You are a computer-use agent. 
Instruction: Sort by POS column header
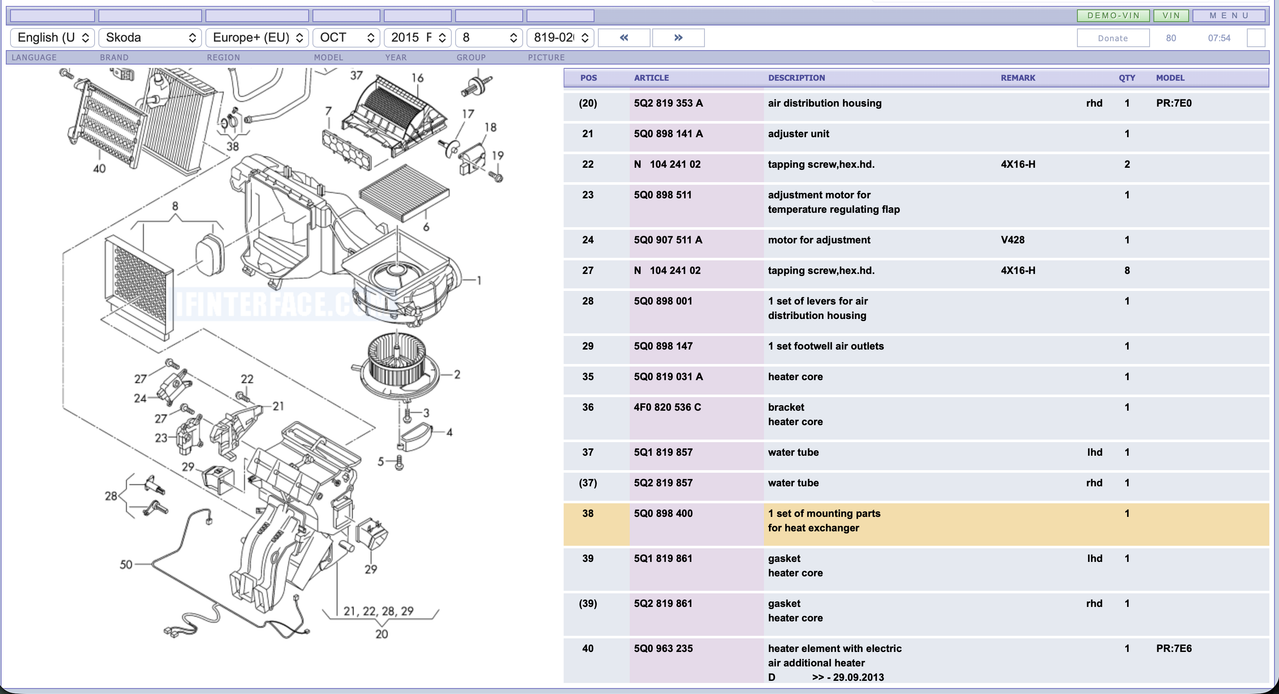coord(588,78)
